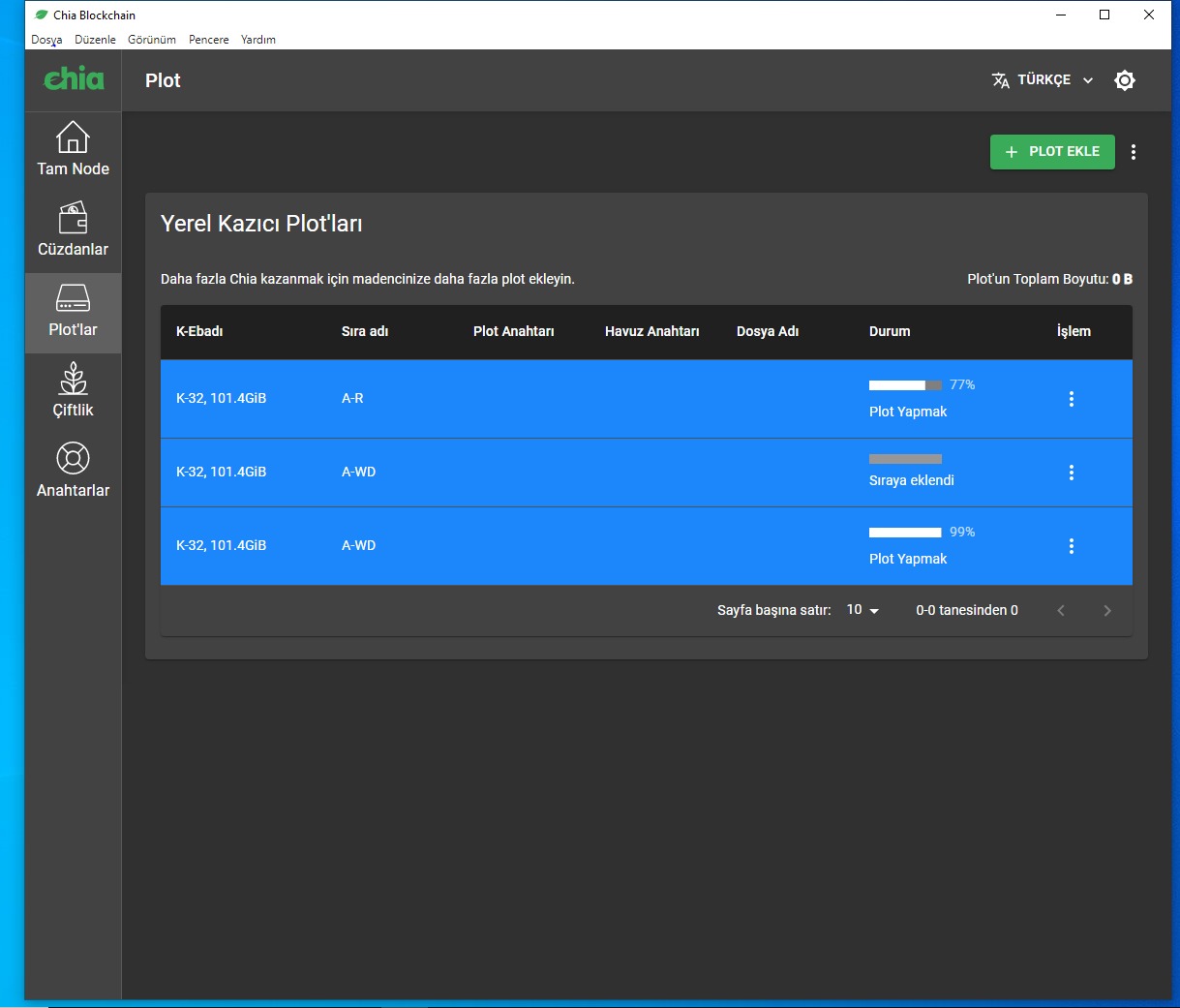
Task: Open action menu for Sıraya eklendi plot
Action: click(1071, 473)
